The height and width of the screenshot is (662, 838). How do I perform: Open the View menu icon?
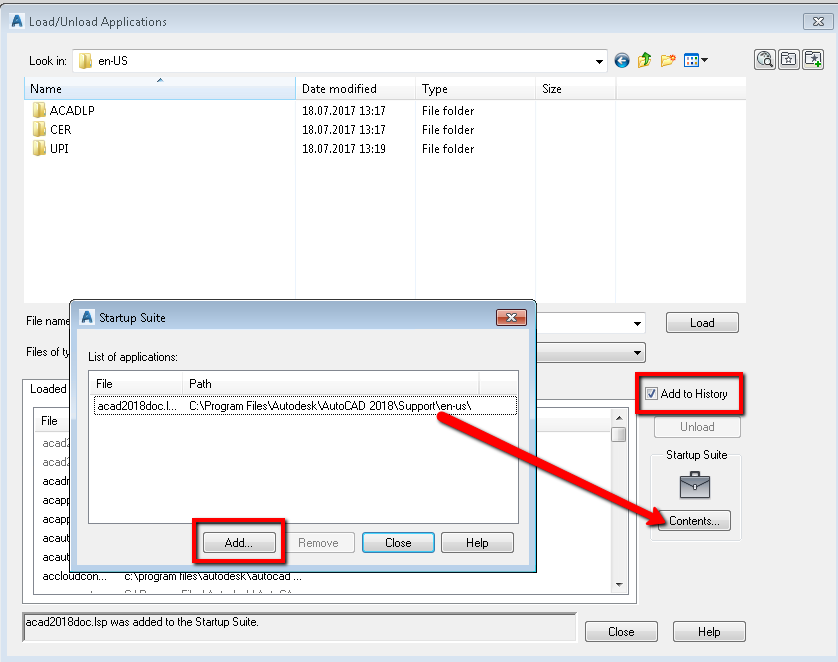pos(696,60)
